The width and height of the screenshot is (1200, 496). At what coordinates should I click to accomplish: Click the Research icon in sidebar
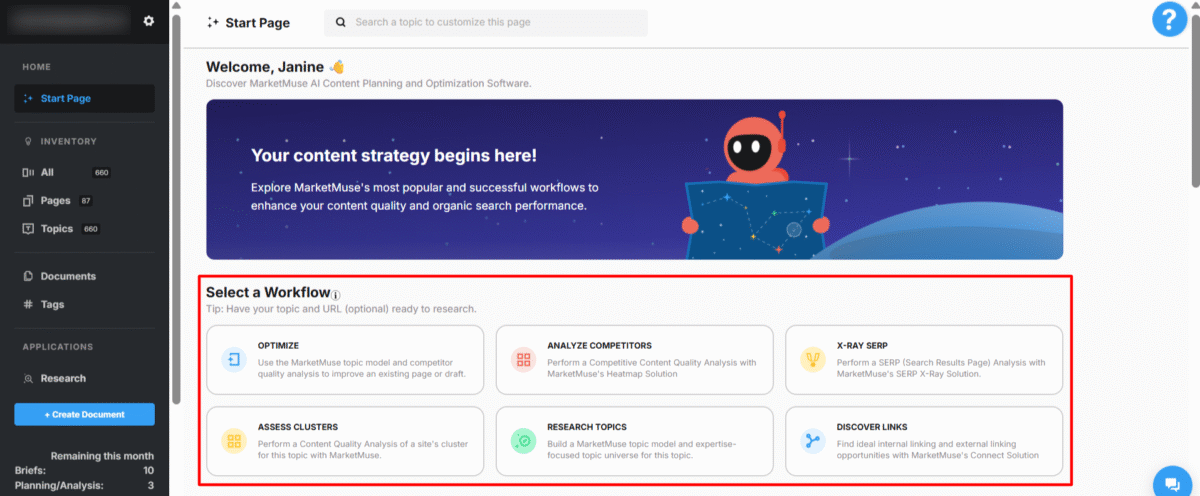28,378
